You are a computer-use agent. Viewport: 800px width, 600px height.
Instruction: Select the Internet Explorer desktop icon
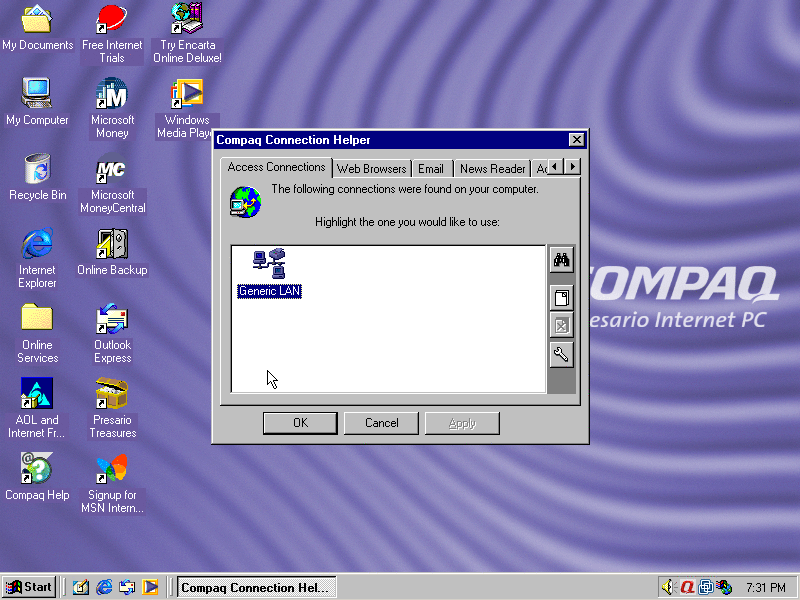click(x=37, y=258)
